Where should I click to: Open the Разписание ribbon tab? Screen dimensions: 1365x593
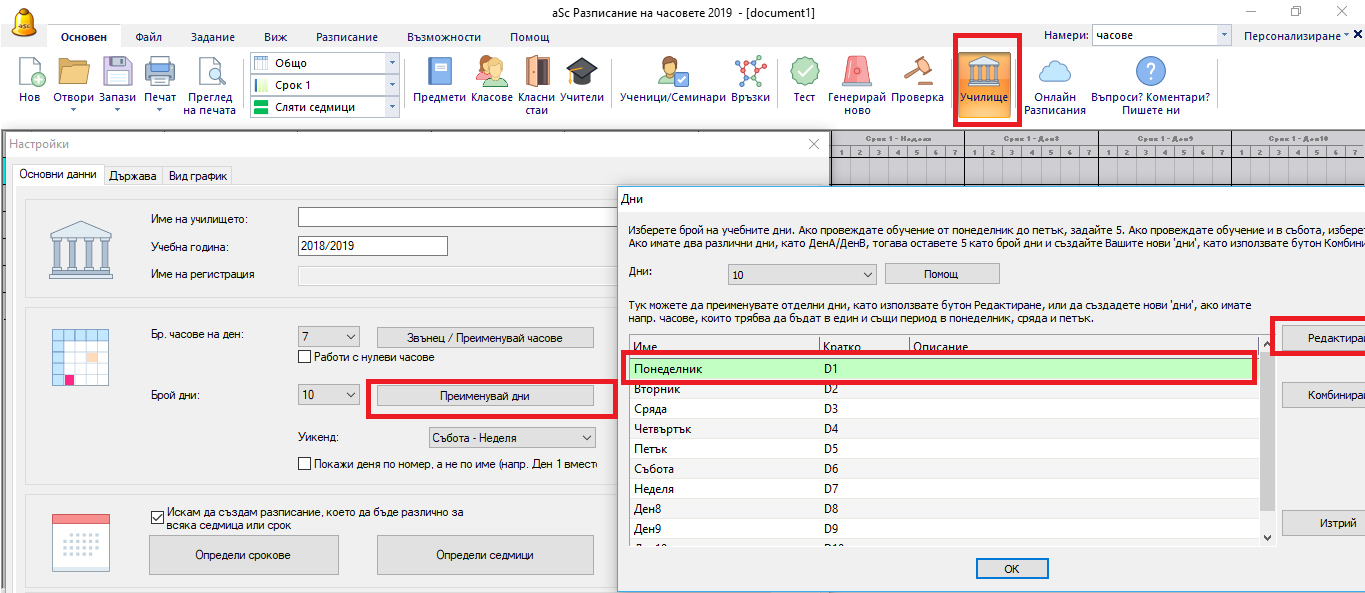[x=346, y=37]
